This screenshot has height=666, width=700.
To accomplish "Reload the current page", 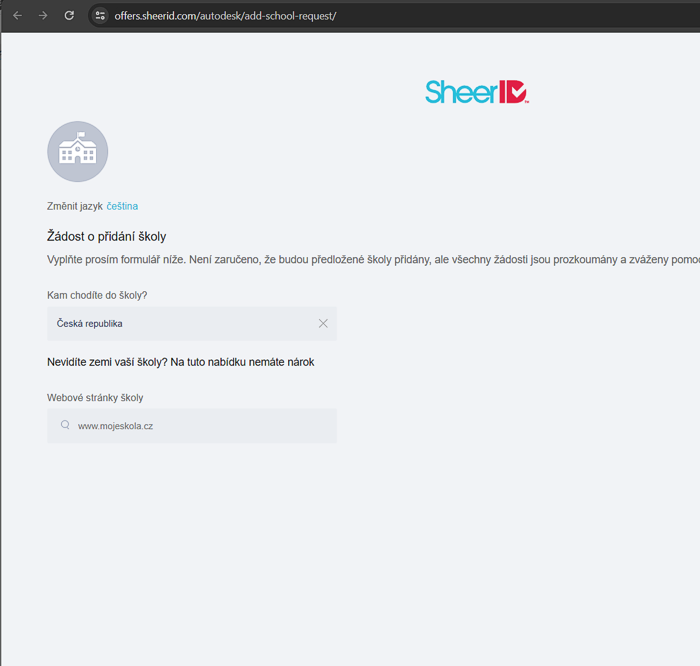I will [69, 16].
